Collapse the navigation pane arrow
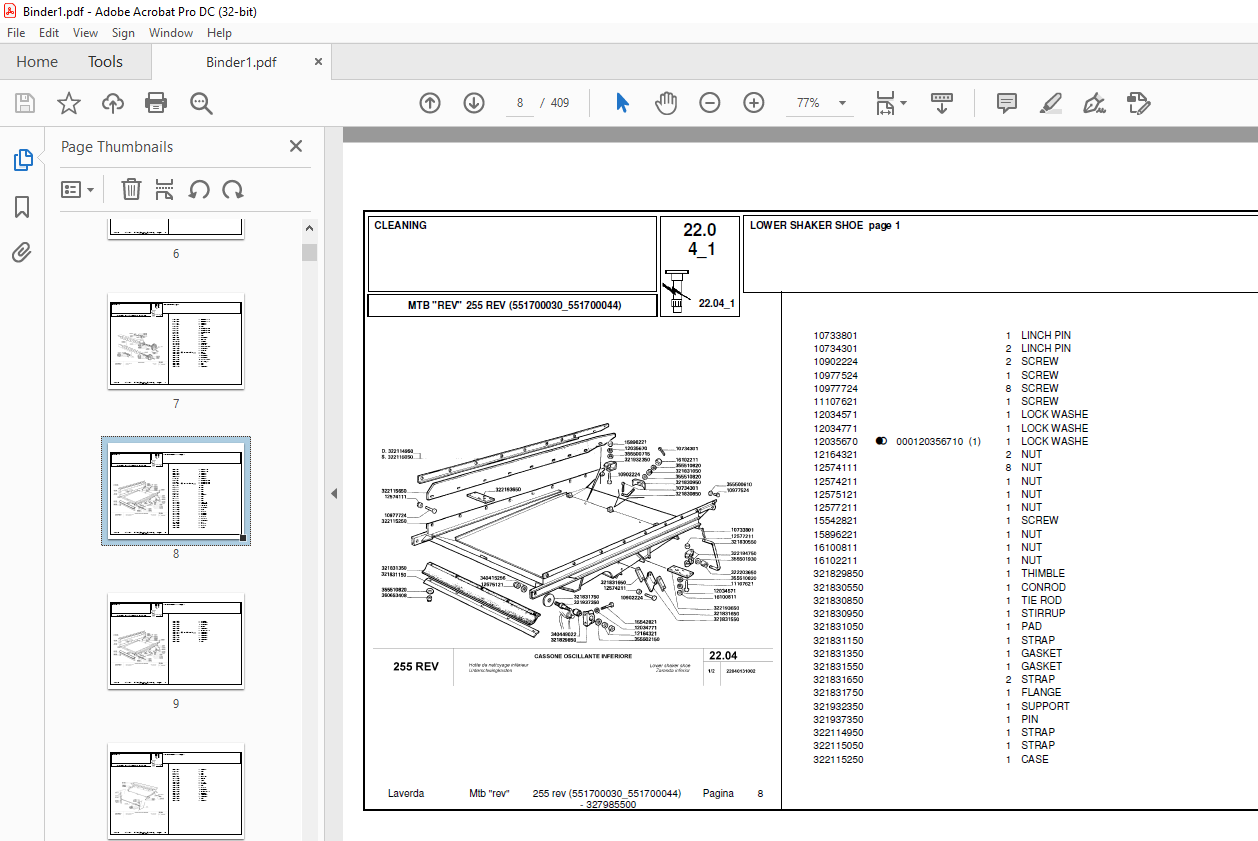 334,493
